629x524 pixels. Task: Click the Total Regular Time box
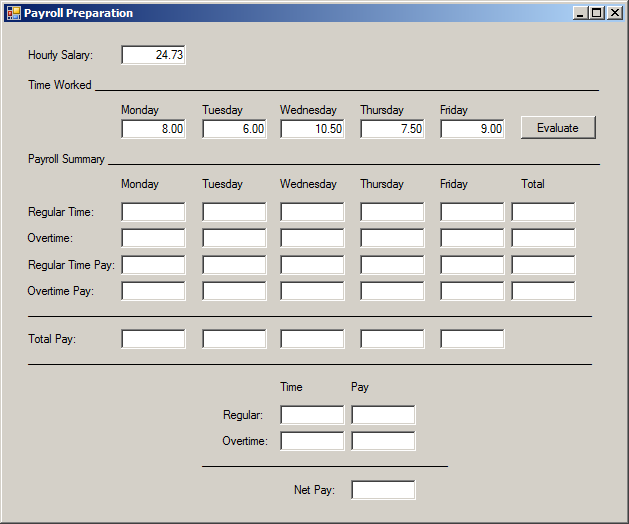click(543, 212)
